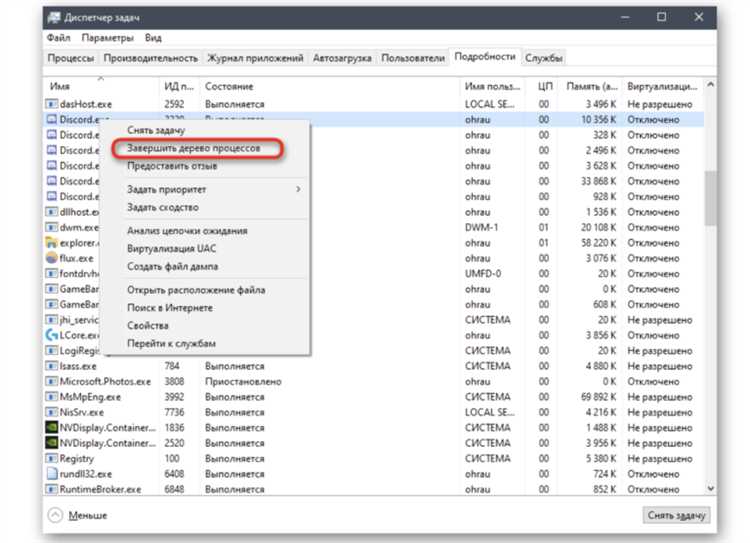This screenshot has height=543, width=750.
Task: Click the MsMpEng.exe process icon
Action: point(52,397)
